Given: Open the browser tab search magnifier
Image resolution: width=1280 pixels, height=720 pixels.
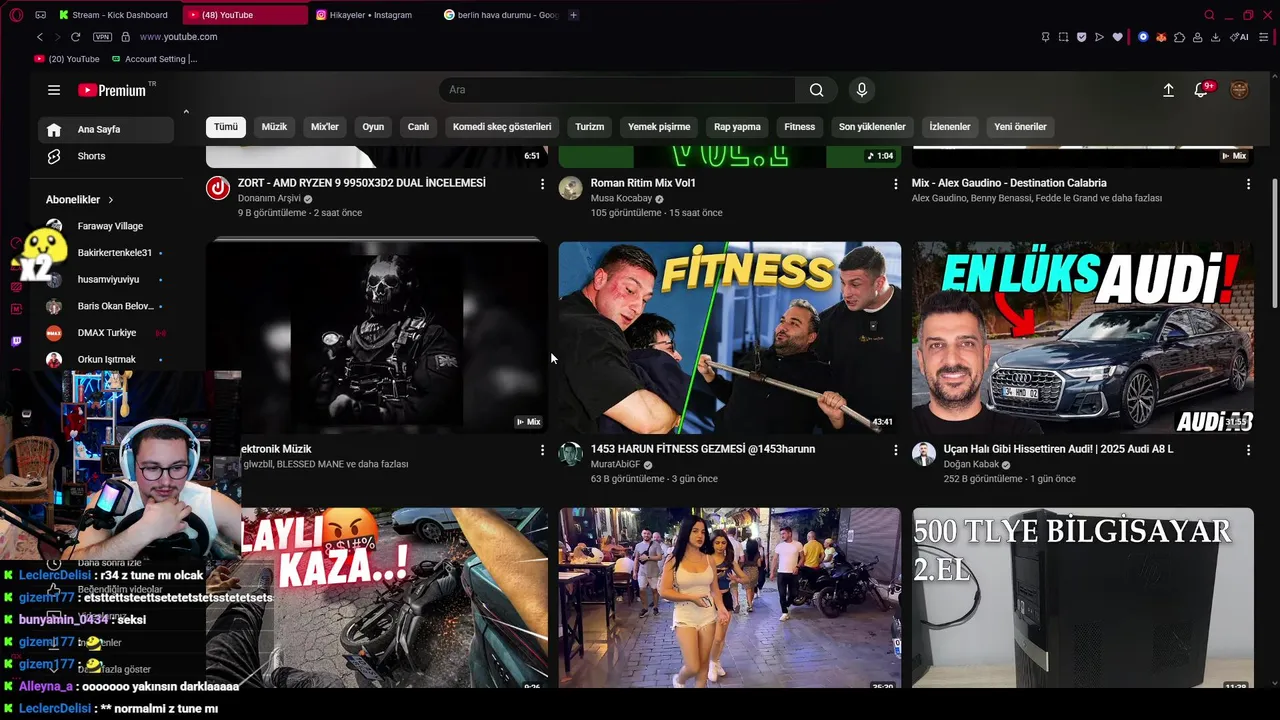Looking at the screenshot, I should [x=1209, y=15].
